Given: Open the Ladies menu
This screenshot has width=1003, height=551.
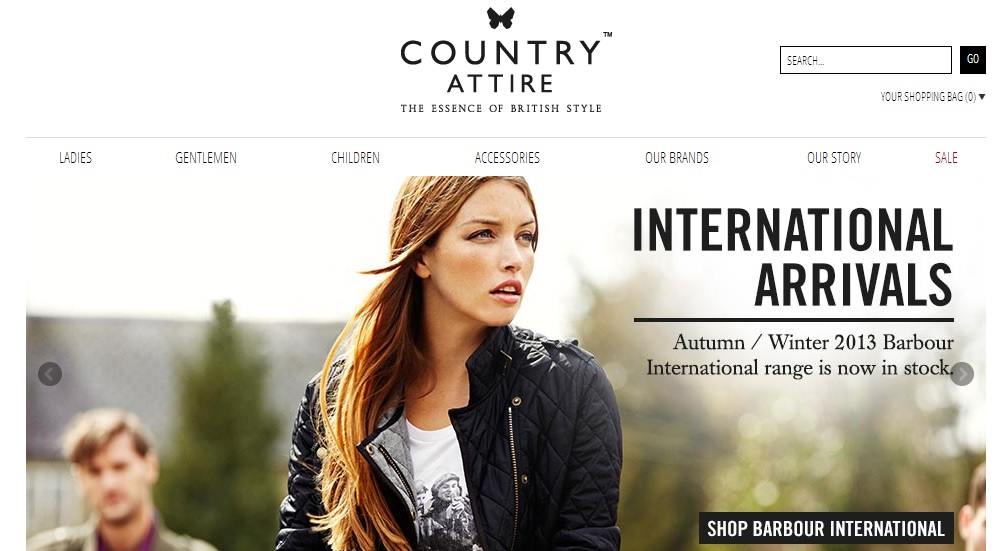Looking at the screenshot, I should (75, 157).
